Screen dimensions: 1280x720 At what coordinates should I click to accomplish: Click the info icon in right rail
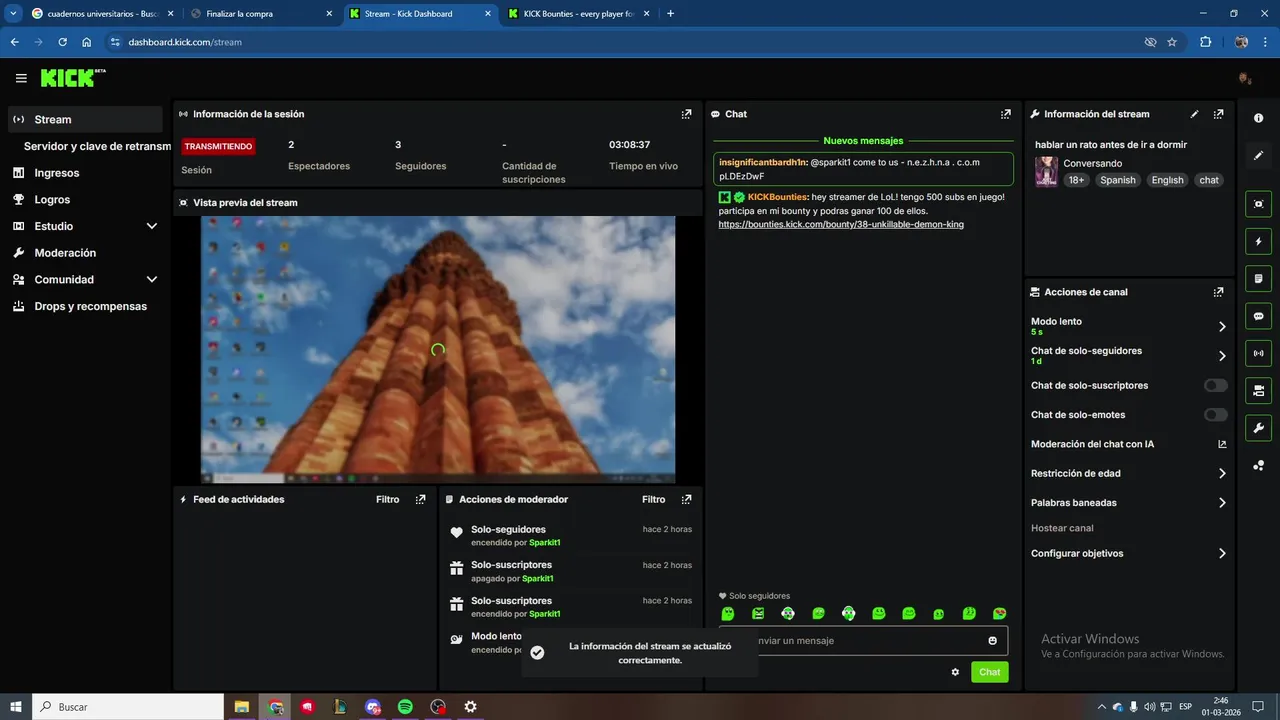point(1258,118)
